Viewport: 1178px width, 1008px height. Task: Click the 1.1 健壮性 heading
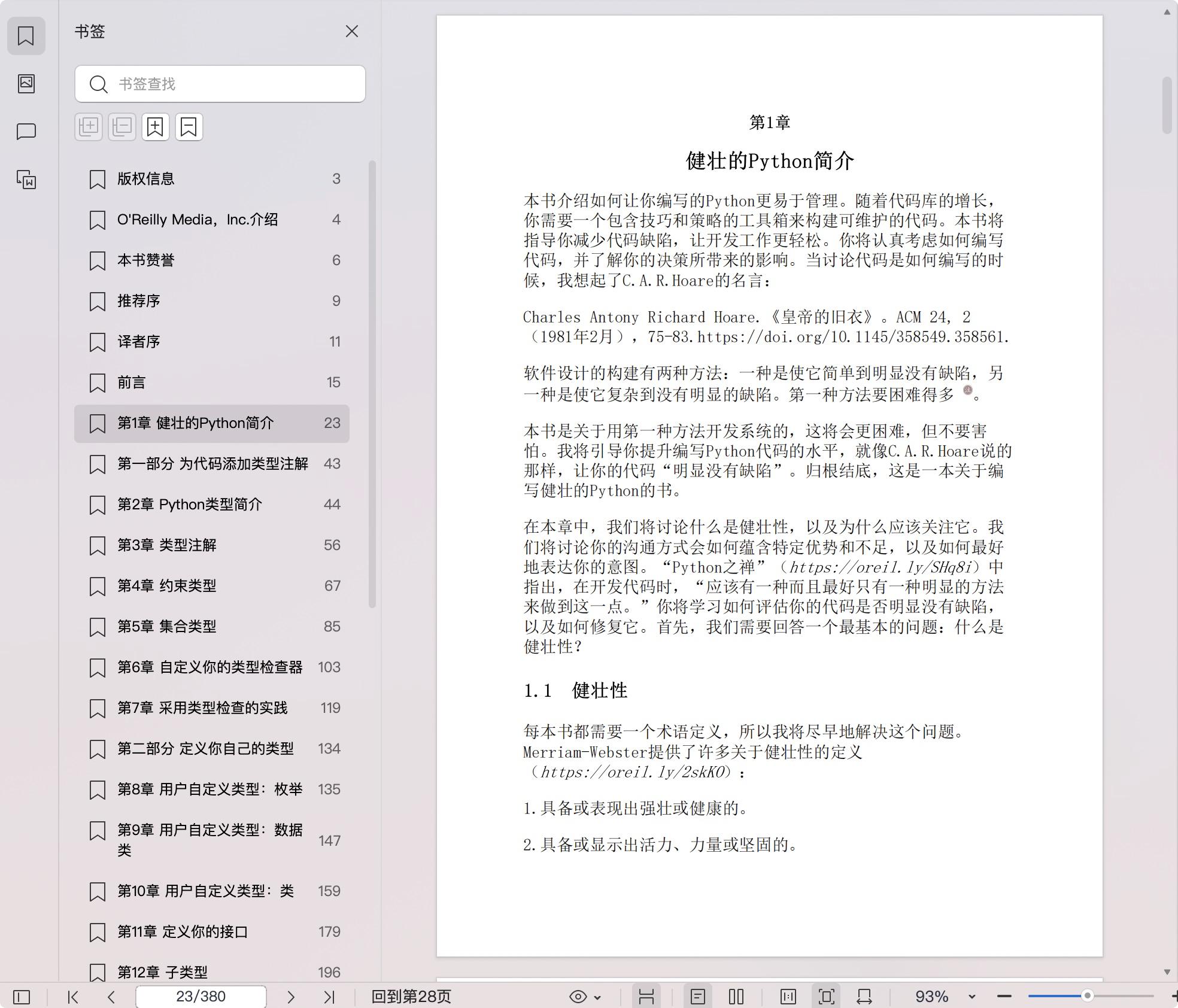(x=575, y=691)
